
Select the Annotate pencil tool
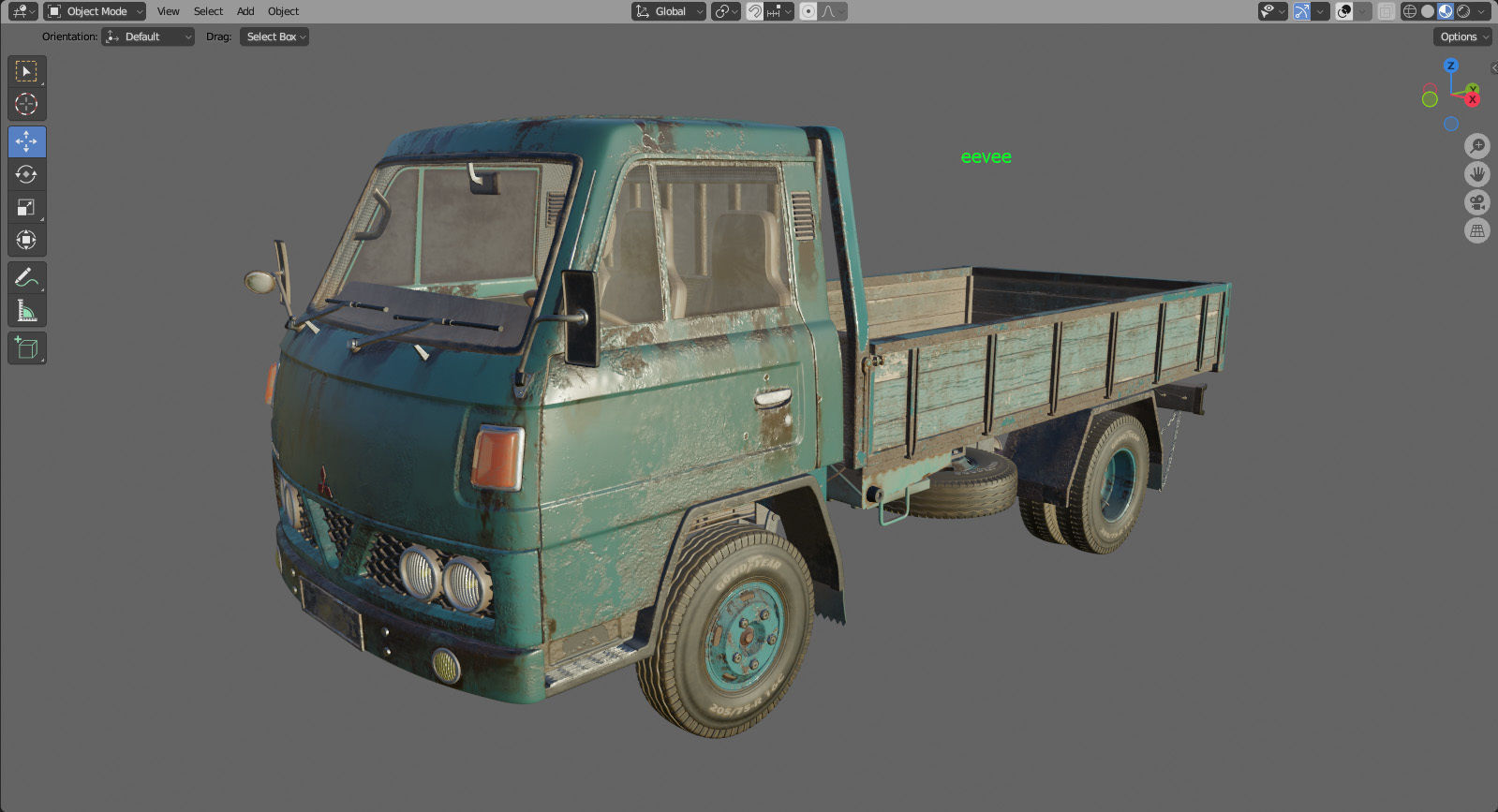tap(26, 277)
